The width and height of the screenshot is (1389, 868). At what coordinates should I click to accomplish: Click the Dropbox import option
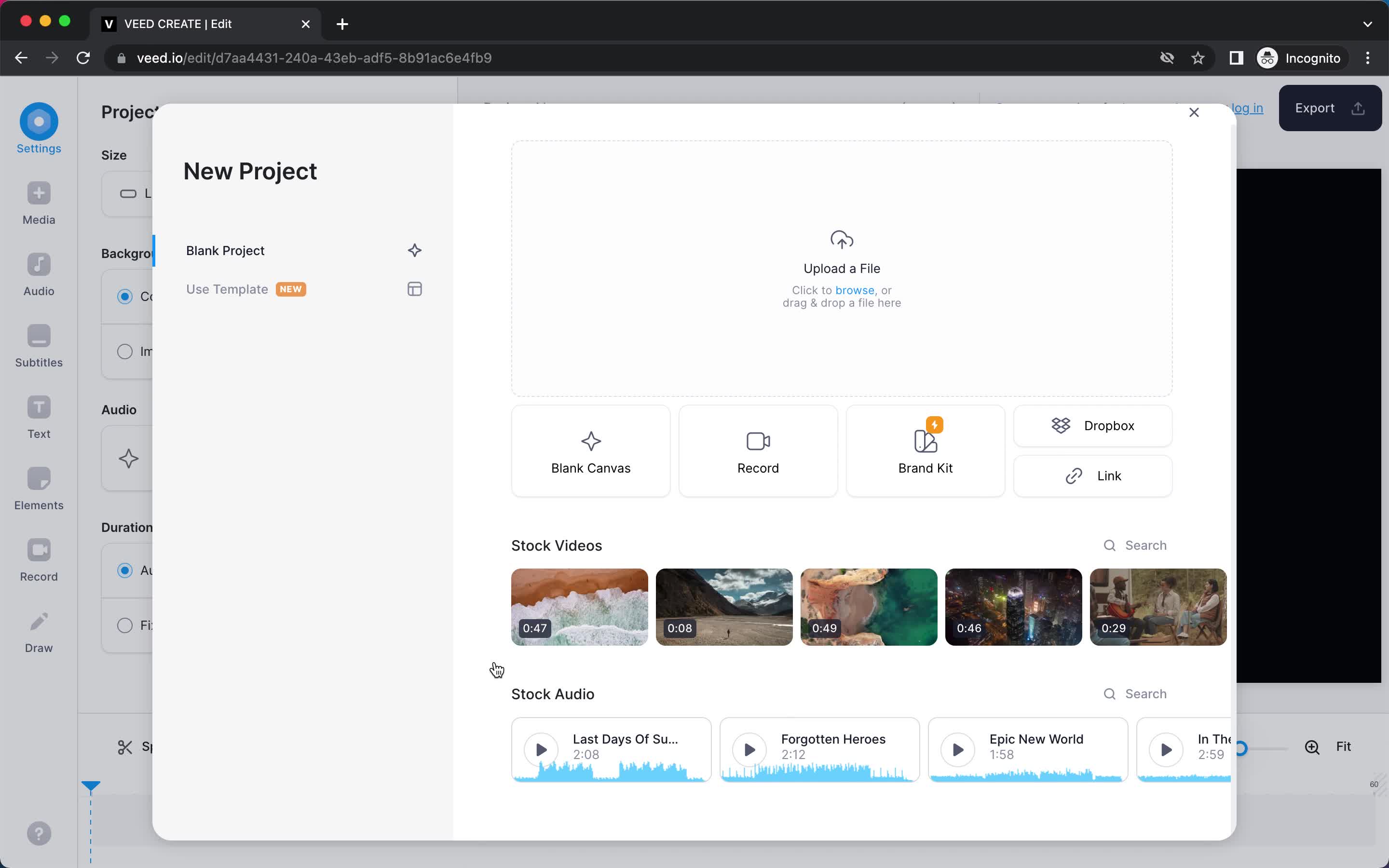[x=1092, y=426]
